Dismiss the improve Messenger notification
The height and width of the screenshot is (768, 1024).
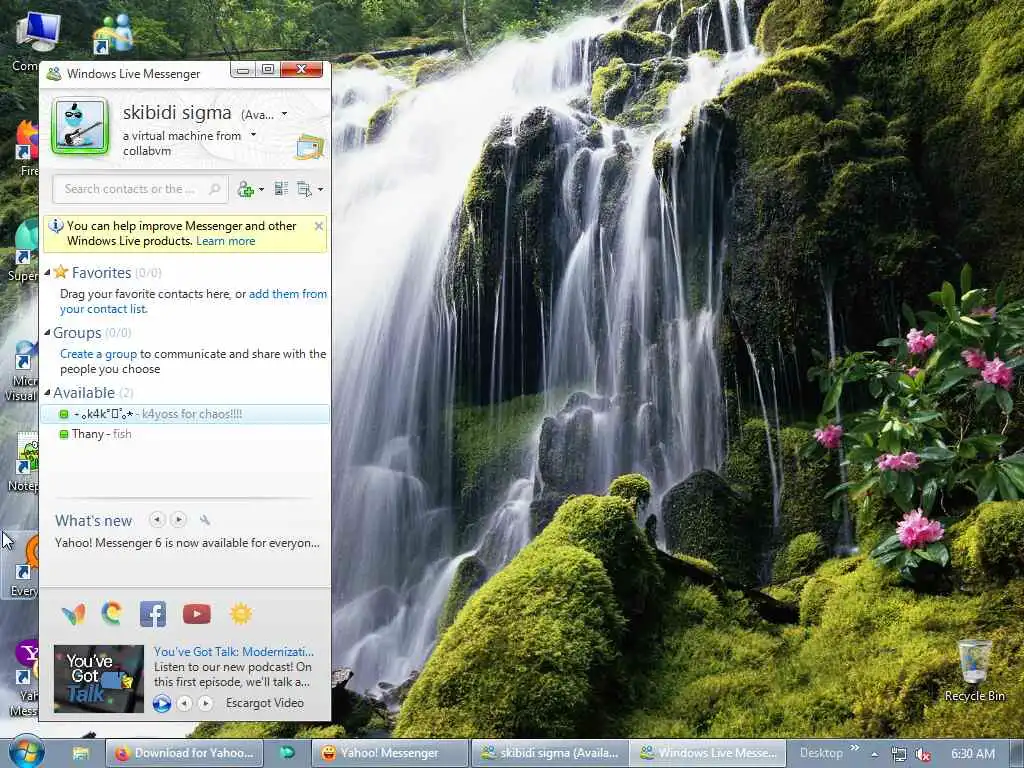click(x=319, y=226)
